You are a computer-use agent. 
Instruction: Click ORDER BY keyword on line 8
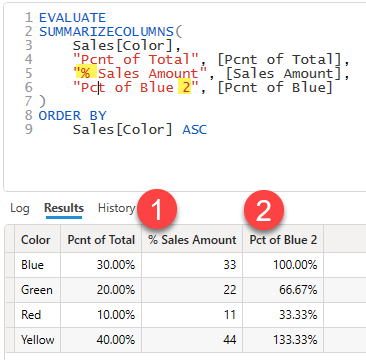(x=72, y=116)
